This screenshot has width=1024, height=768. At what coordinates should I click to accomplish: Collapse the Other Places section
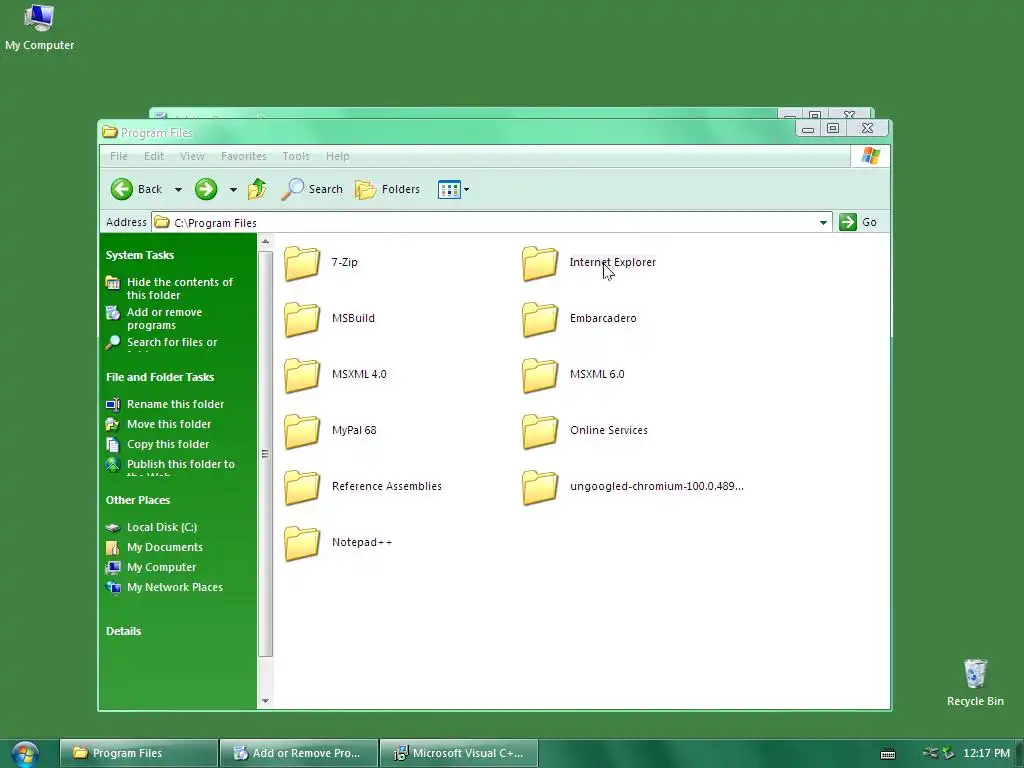coord(138,500)
